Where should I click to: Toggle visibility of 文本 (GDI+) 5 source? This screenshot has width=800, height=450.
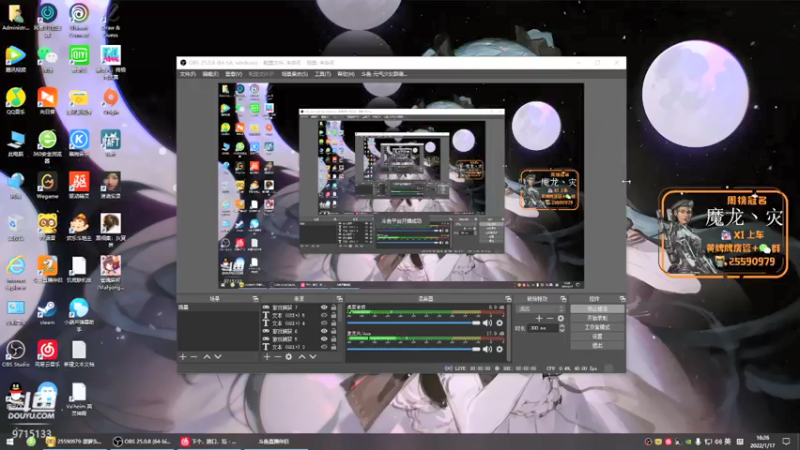click(324, 315)
